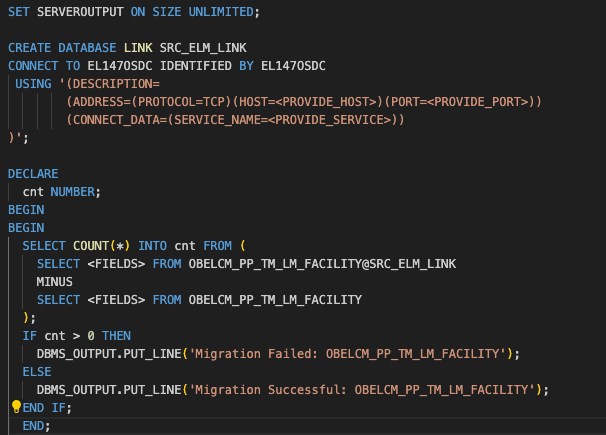Place cursor on SET SERVEROUTPUT line
The width and height of the screenshot is (606, 435).
132,12
